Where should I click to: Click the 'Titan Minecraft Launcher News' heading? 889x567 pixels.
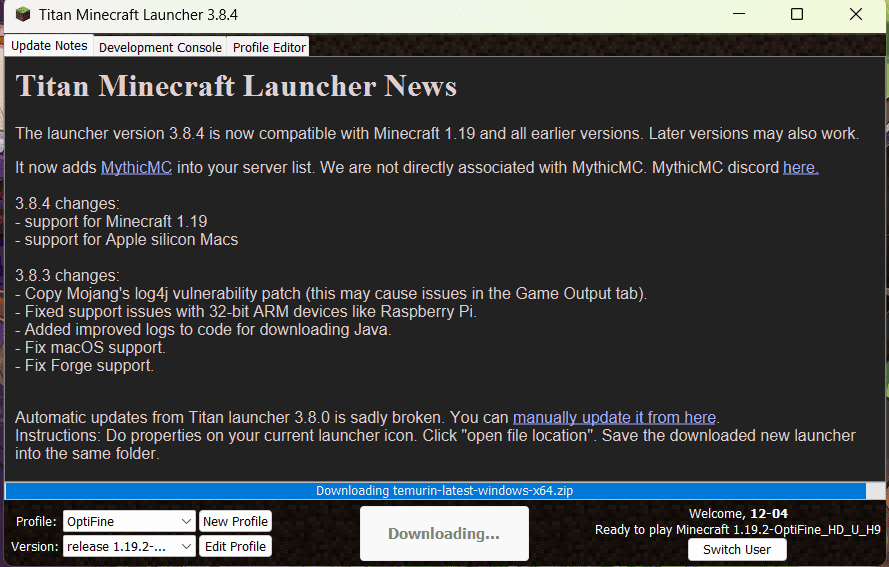click(x=236, y=86)
